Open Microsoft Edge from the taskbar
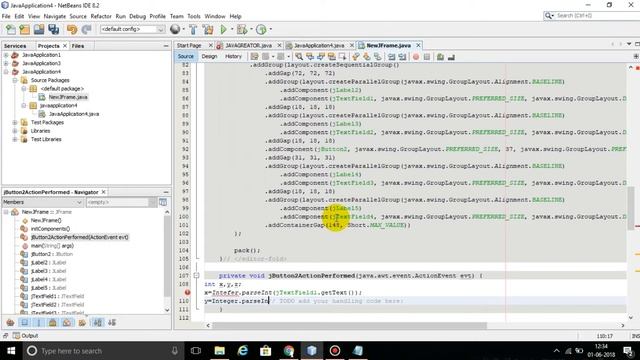Screen dimensions: 640x360 click(x=243, y=351)
